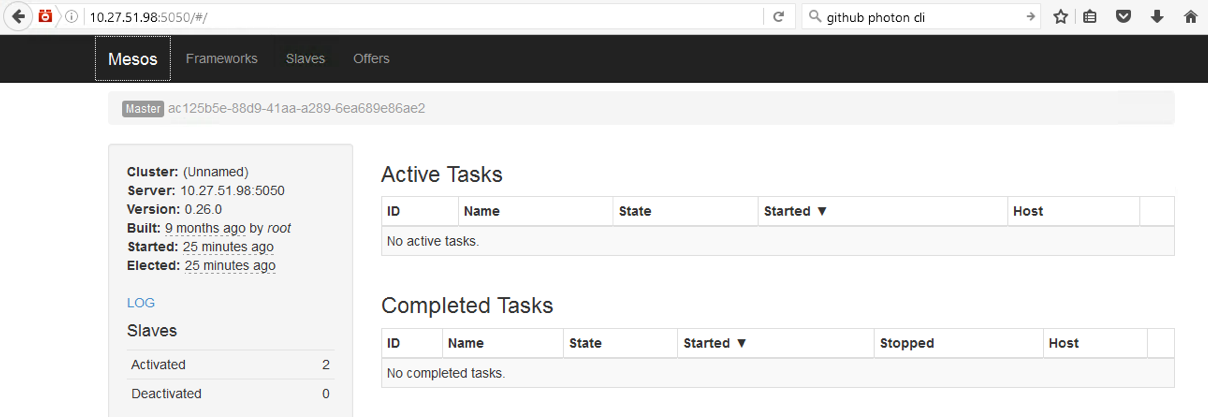This screenshot has width=1208, height=417.
Task: Sort Active Tasks by Started column
Action: click(796, 211)
